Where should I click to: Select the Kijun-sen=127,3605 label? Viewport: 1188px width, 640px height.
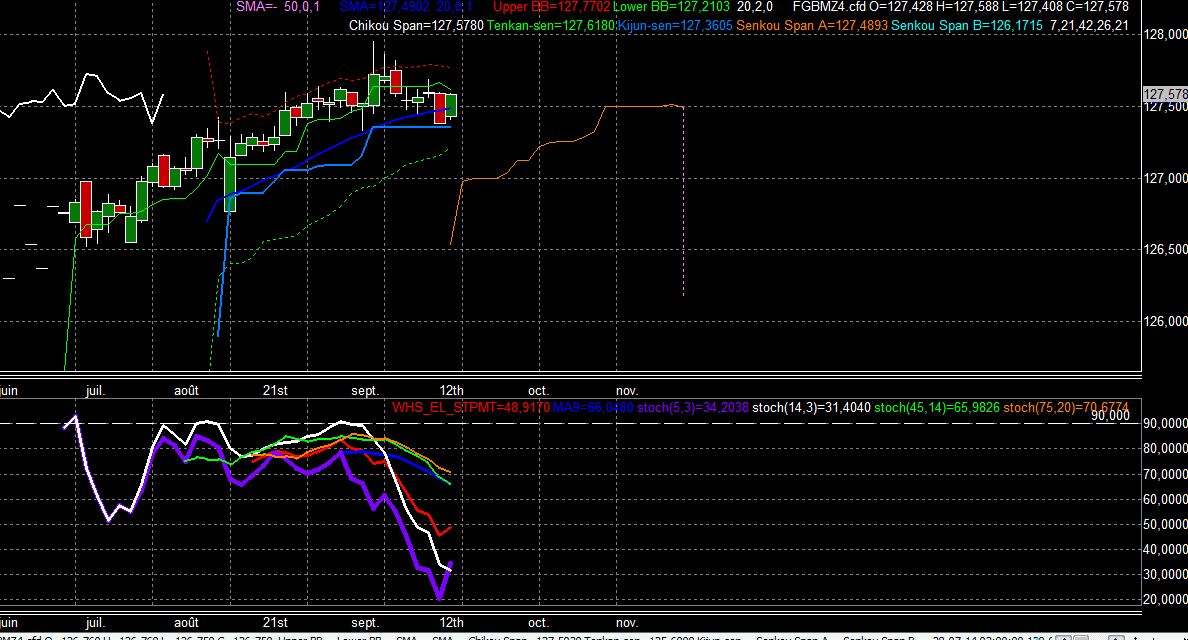(675, 26)
